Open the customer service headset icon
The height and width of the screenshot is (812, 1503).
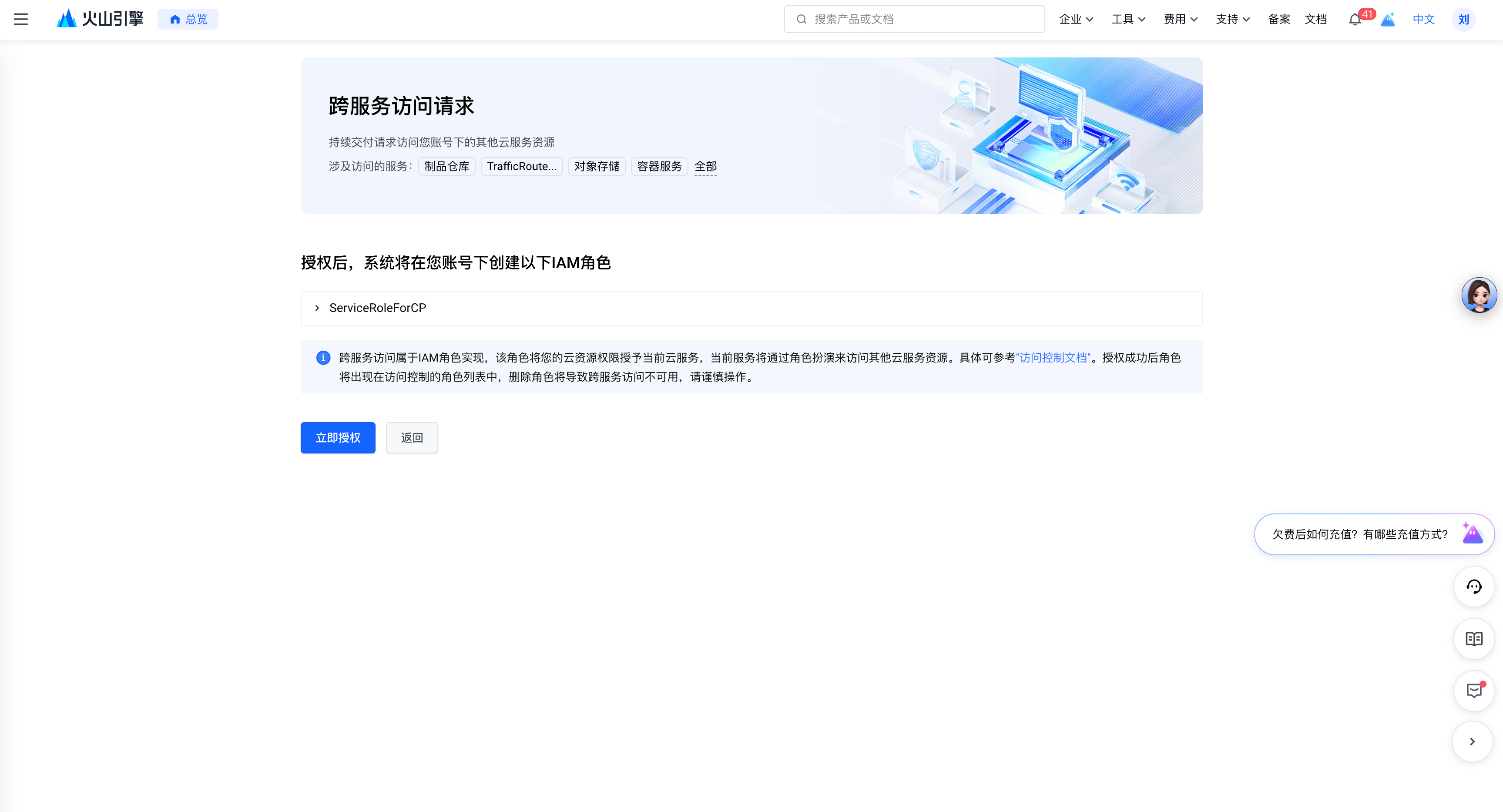tap(1474, 587)
